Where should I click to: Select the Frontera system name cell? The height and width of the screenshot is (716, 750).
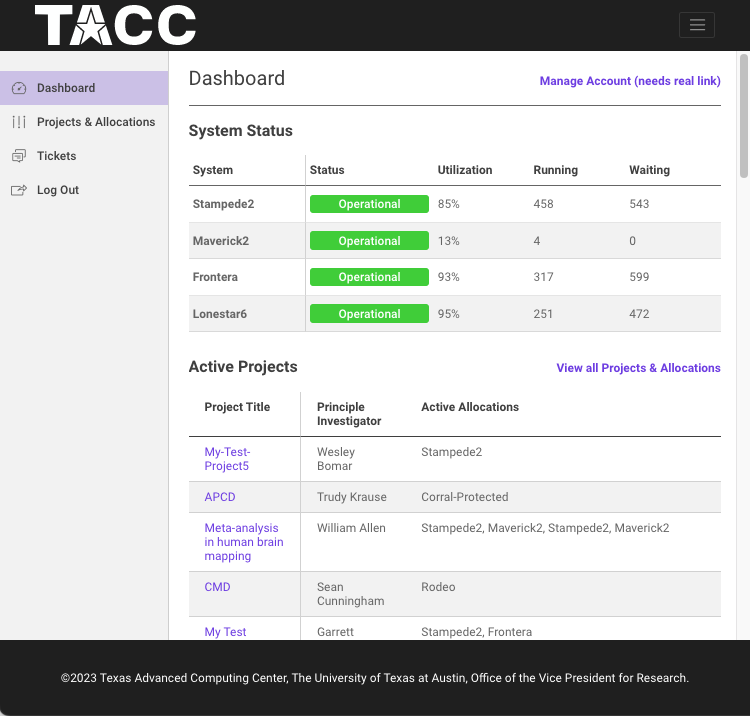[x=215, y=277]
